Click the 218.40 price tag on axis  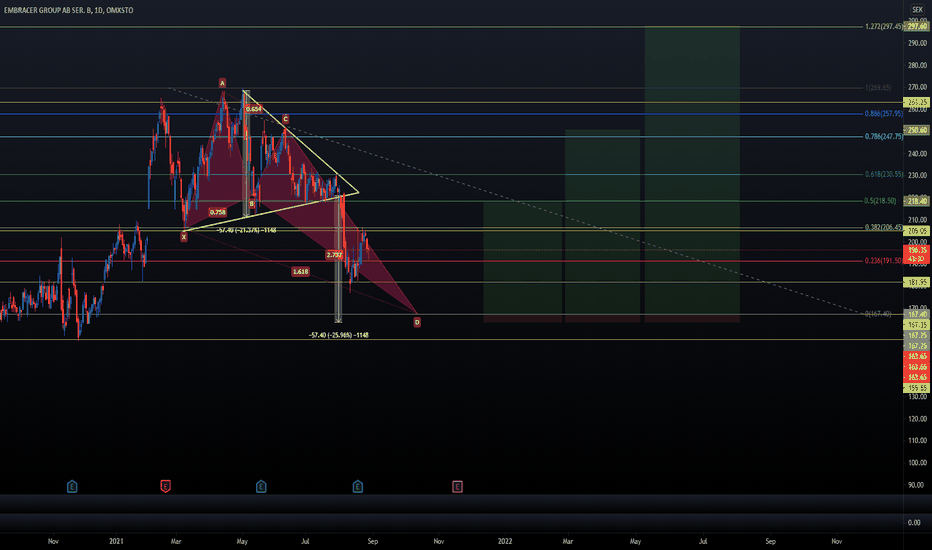click(x=917, y=201)
